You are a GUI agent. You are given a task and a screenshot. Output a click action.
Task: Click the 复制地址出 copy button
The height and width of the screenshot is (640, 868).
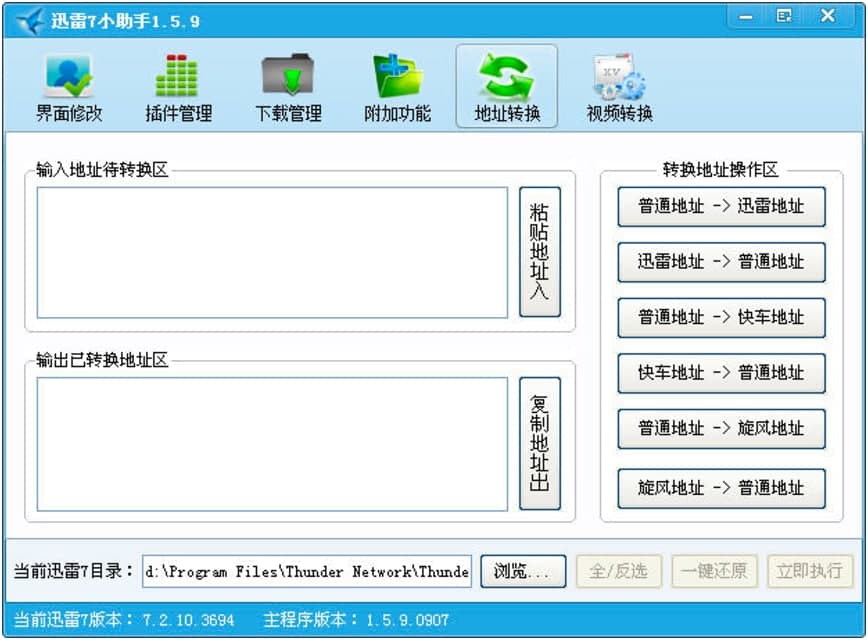pyautogui.click(x=540, y=443)
